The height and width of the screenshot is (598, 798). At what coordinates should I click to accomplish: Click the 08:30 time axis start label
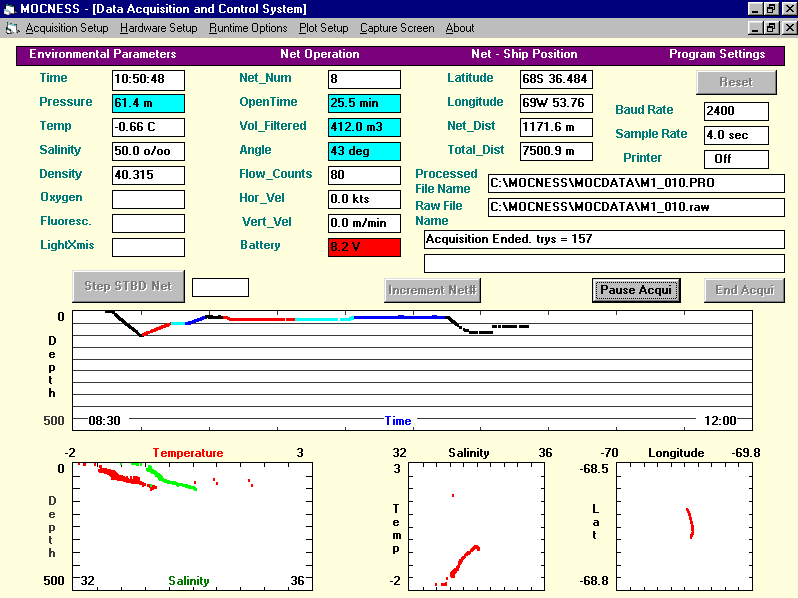(104, 421)
